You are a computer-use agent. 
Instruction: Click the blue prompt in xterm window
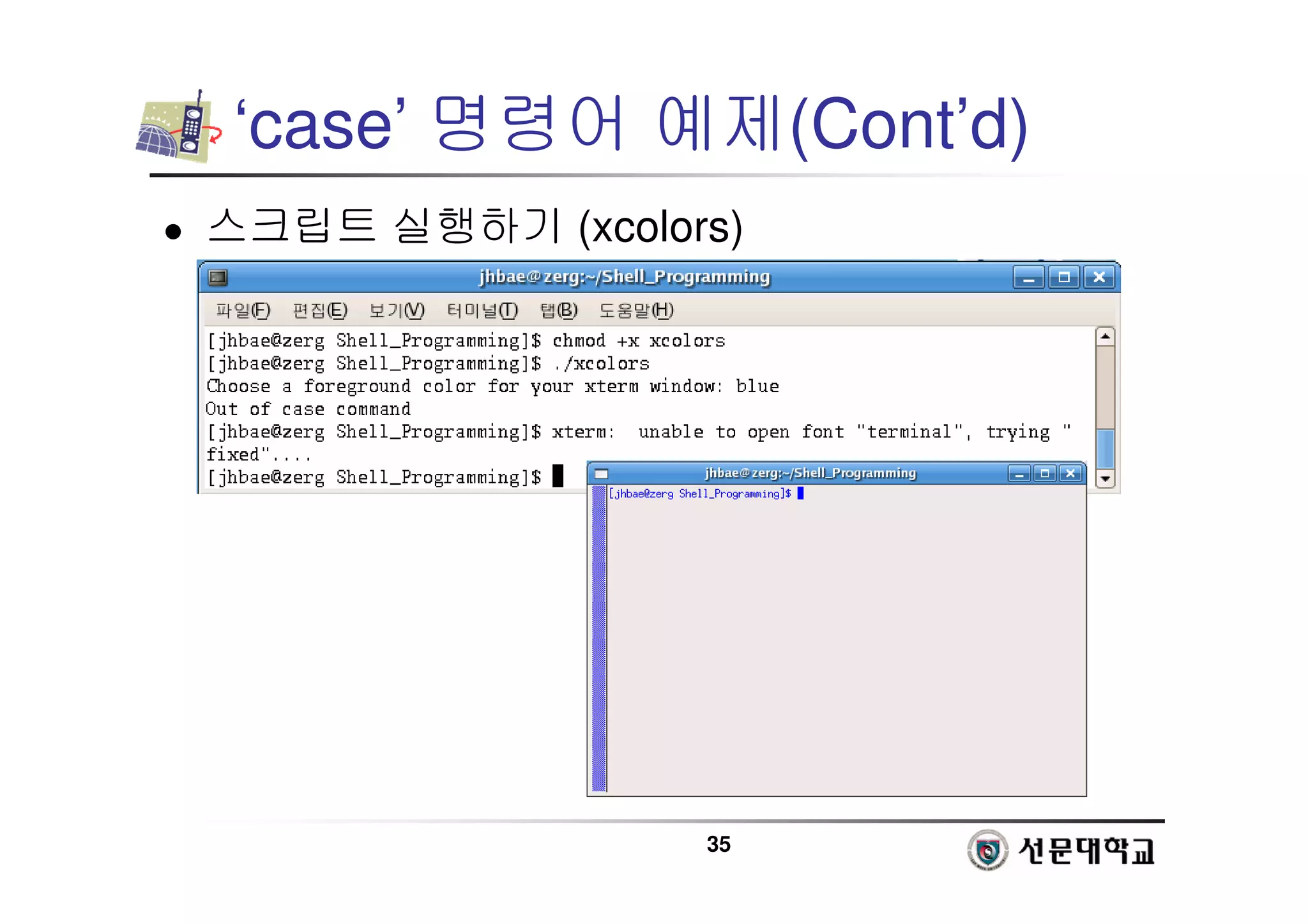pyautogui.click(x=706, y=494)
